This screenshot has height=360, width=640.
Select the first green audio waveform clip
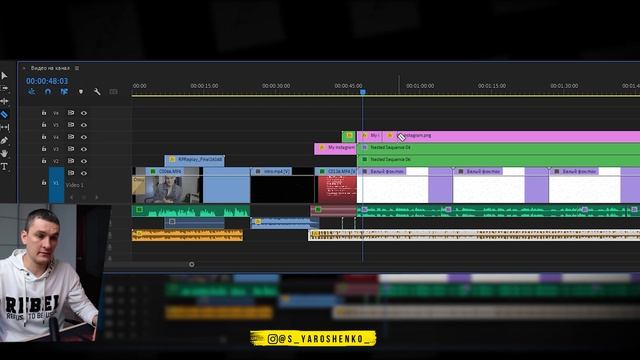(191, 211)
